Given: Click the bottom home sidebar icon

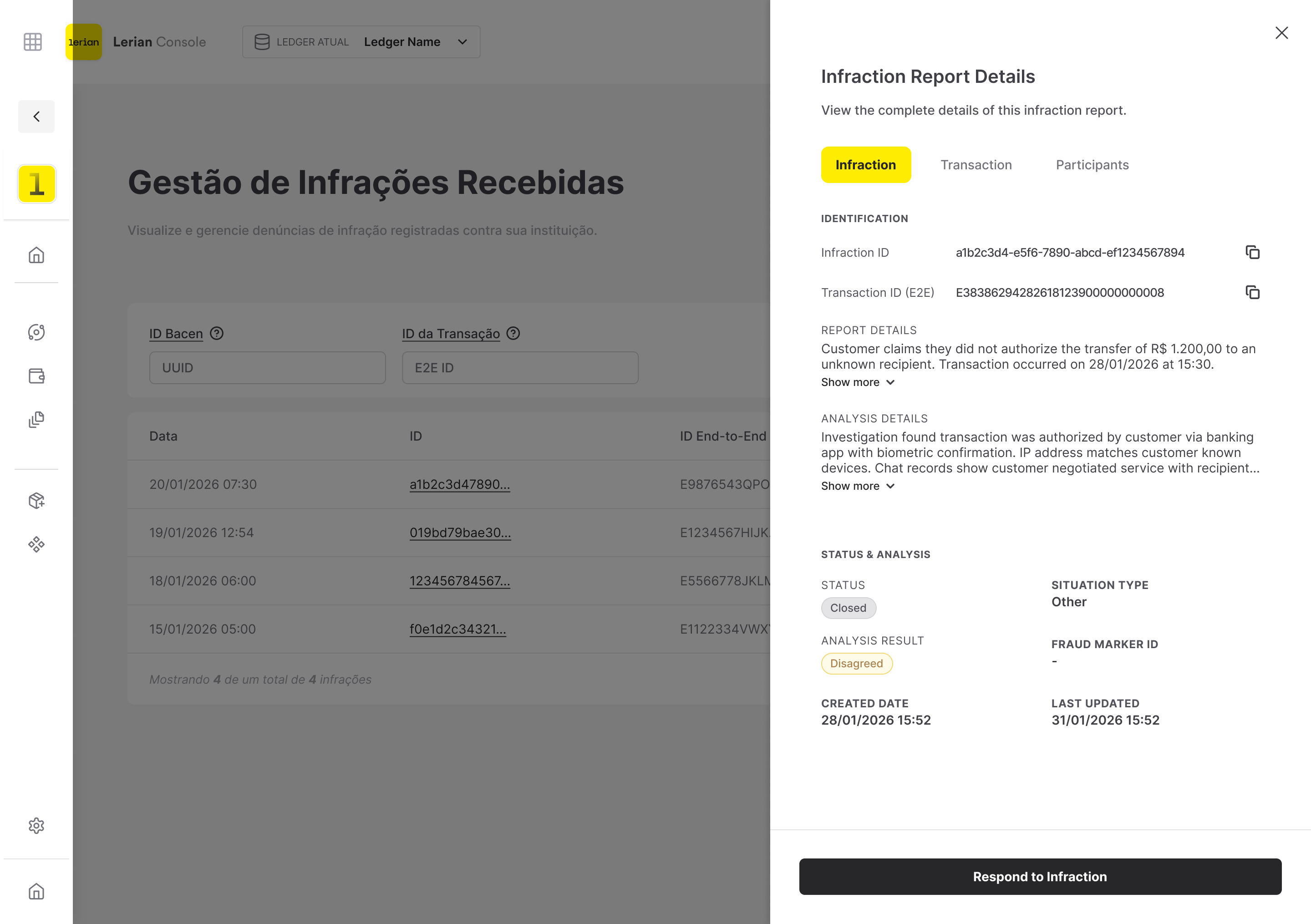Looking at the screenshot, I should [36, 891].
